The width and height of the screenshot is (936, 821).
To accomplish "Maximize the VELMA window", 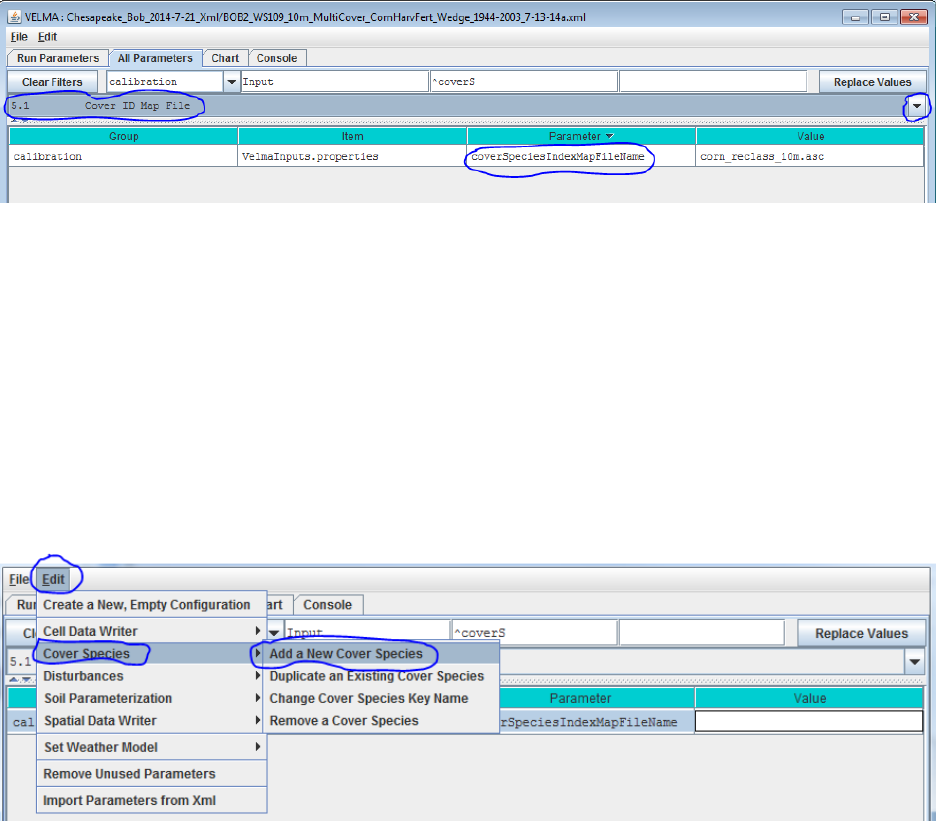I will pos(885,17).
